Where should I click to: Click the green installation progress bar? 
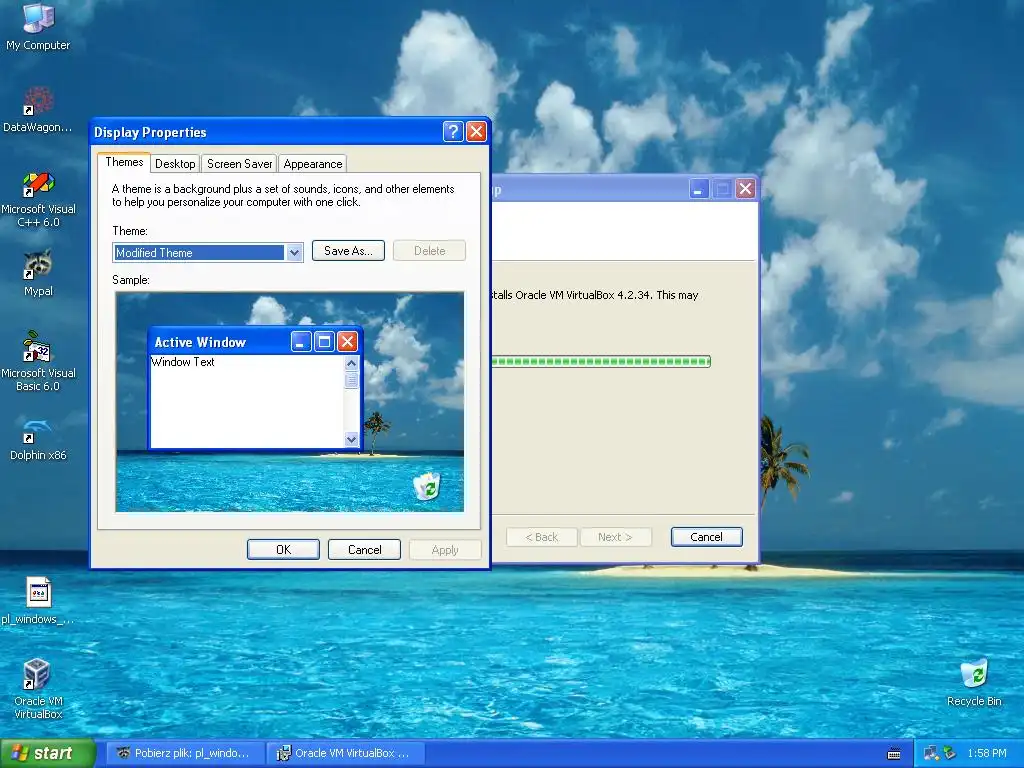pos(601,361)
